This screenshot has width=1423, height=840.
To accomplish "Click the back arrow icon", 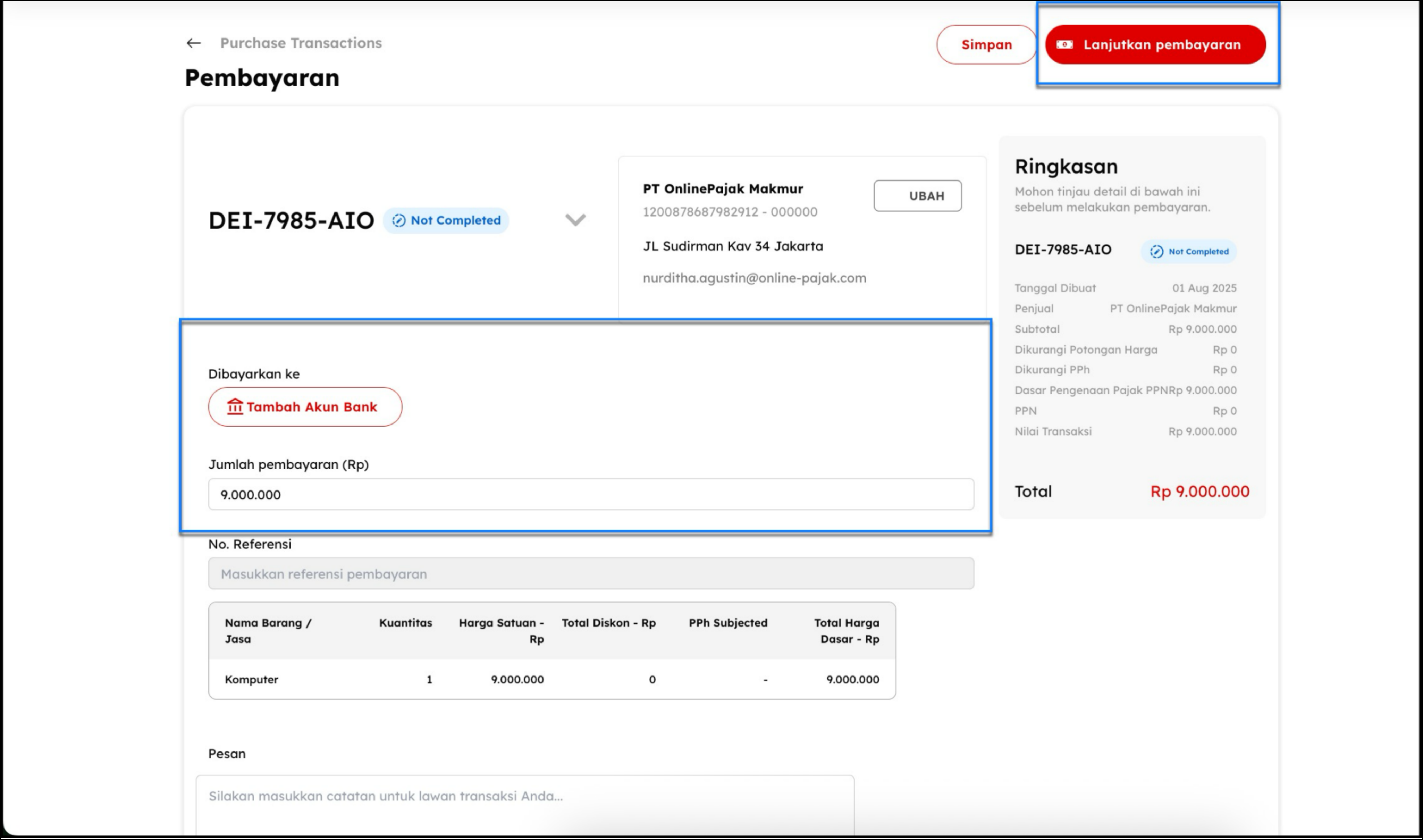I will click(194, 43).
